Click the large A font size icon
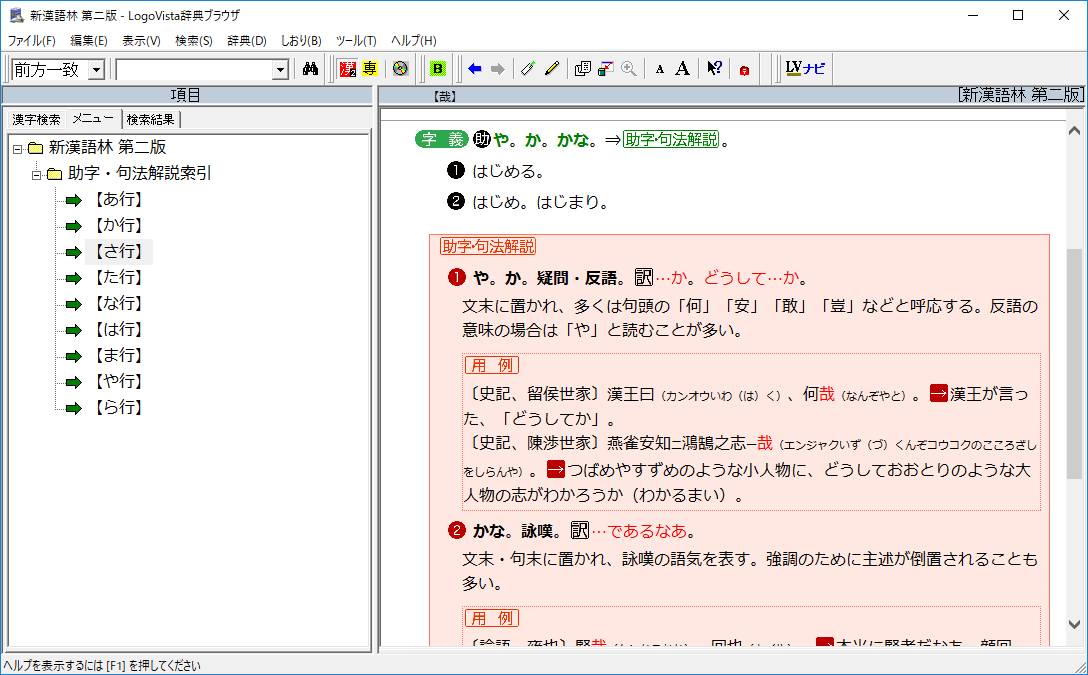Screen dimensions: 1088x675 click(x=682, y=69)
